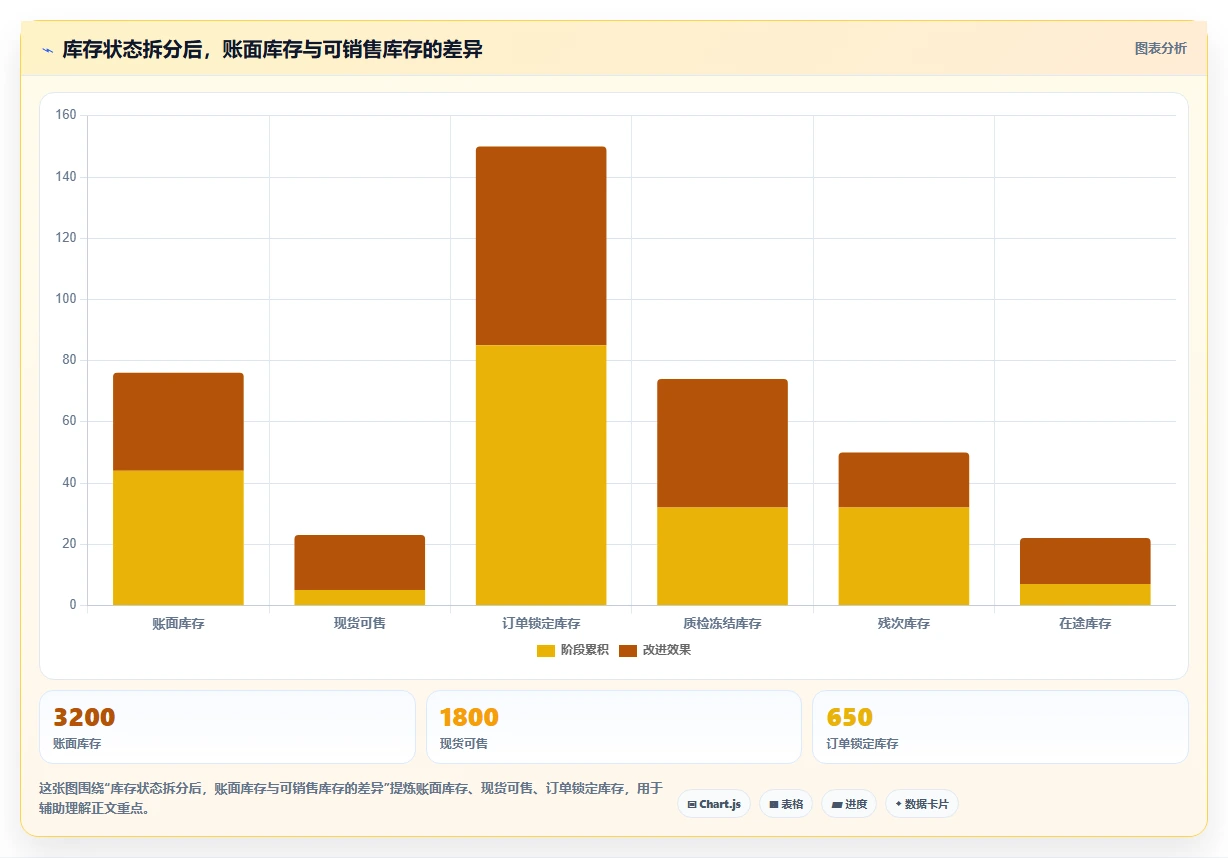Click the brown segment of 残次库存 bar
Screen dimensions: 1228x858
(904, 480)
